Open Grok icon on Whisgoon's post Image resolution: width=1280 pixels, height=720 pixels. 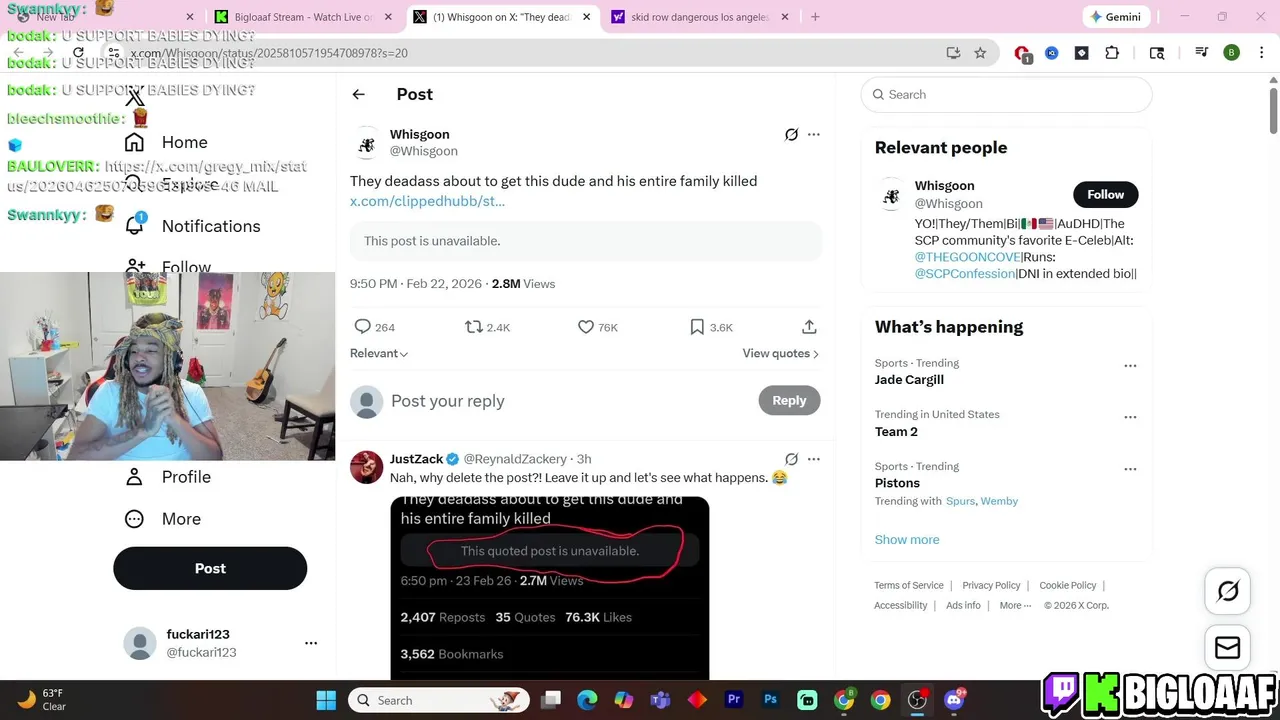[x=791, y=134]
